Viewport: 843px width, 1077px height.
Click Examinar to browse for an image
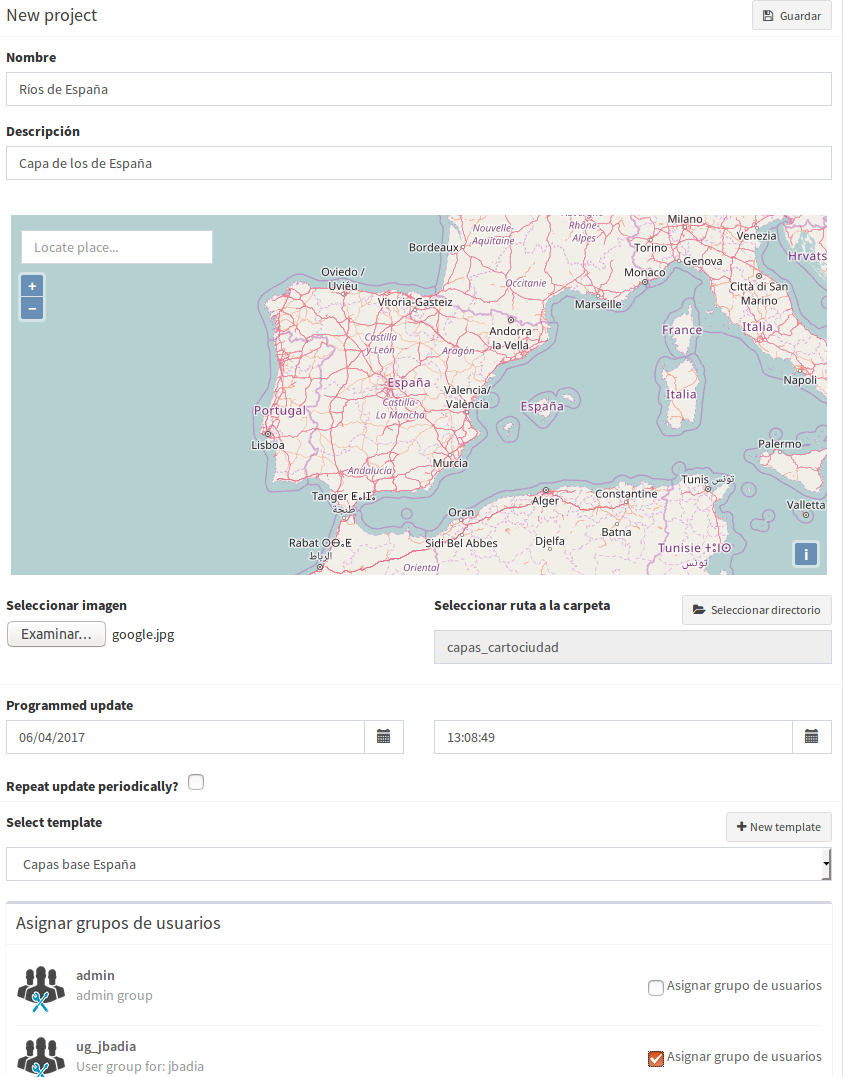pyautogui.click(x=56, y=634)
